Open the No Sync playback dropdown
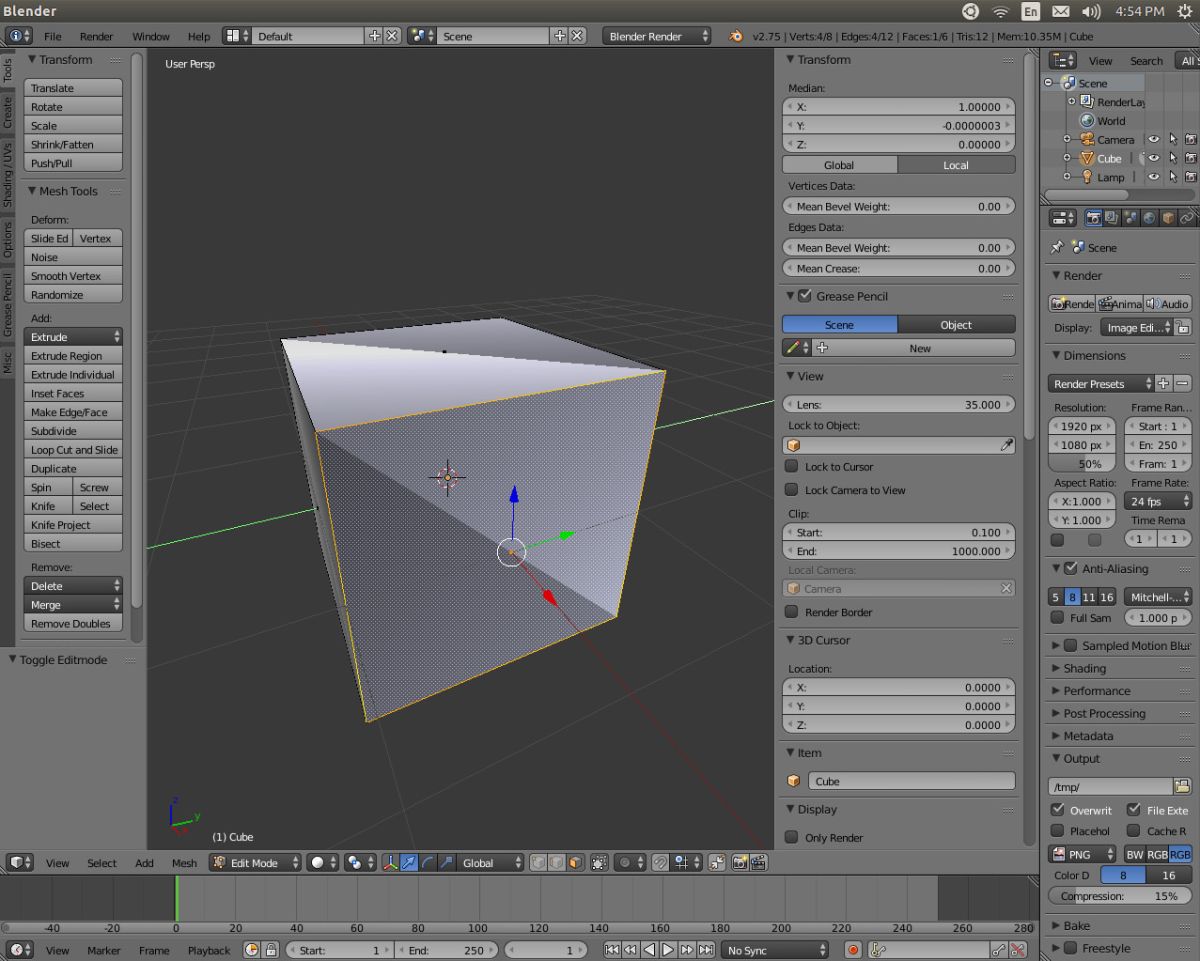This screenshot has width=1200, height=961. coord(775,950)
